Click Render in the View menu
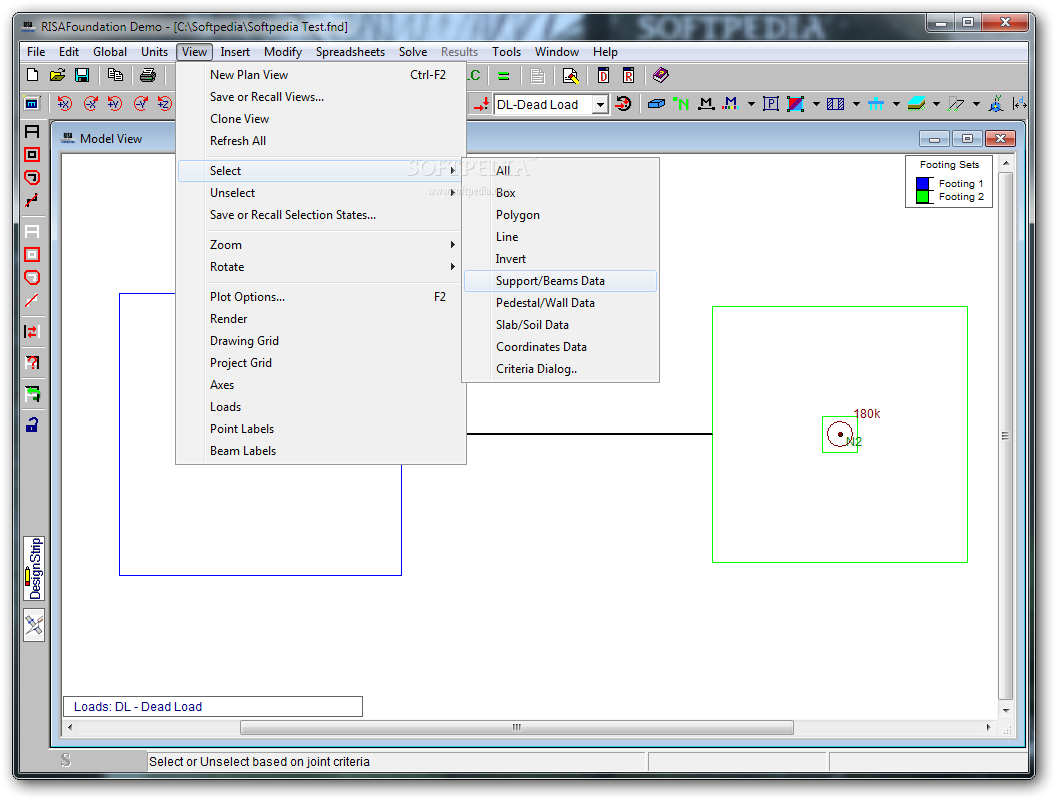1056x800 pixels. point(322,319)
